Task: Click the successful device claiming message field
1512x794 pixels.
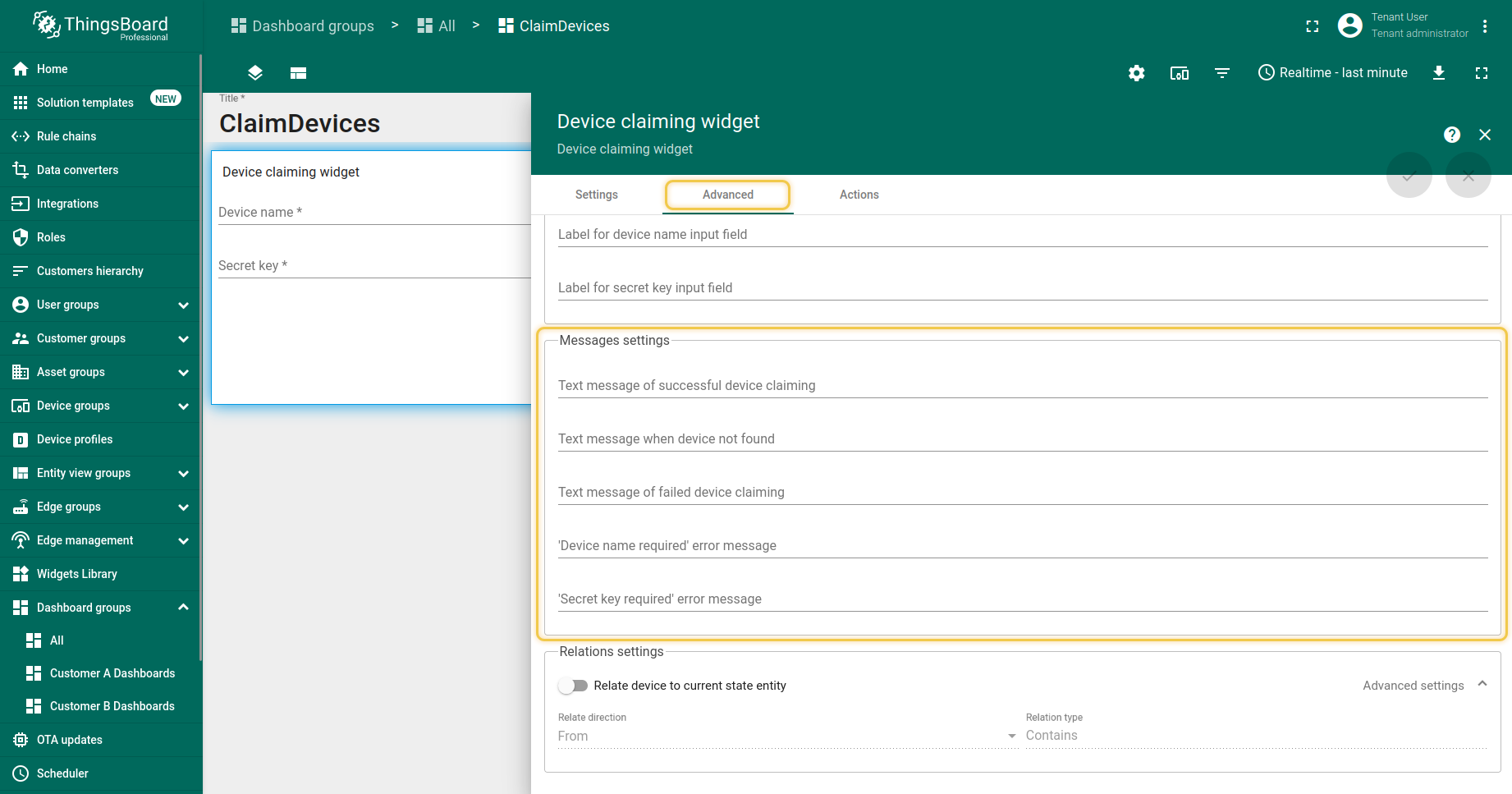Action: point(1022,386)
